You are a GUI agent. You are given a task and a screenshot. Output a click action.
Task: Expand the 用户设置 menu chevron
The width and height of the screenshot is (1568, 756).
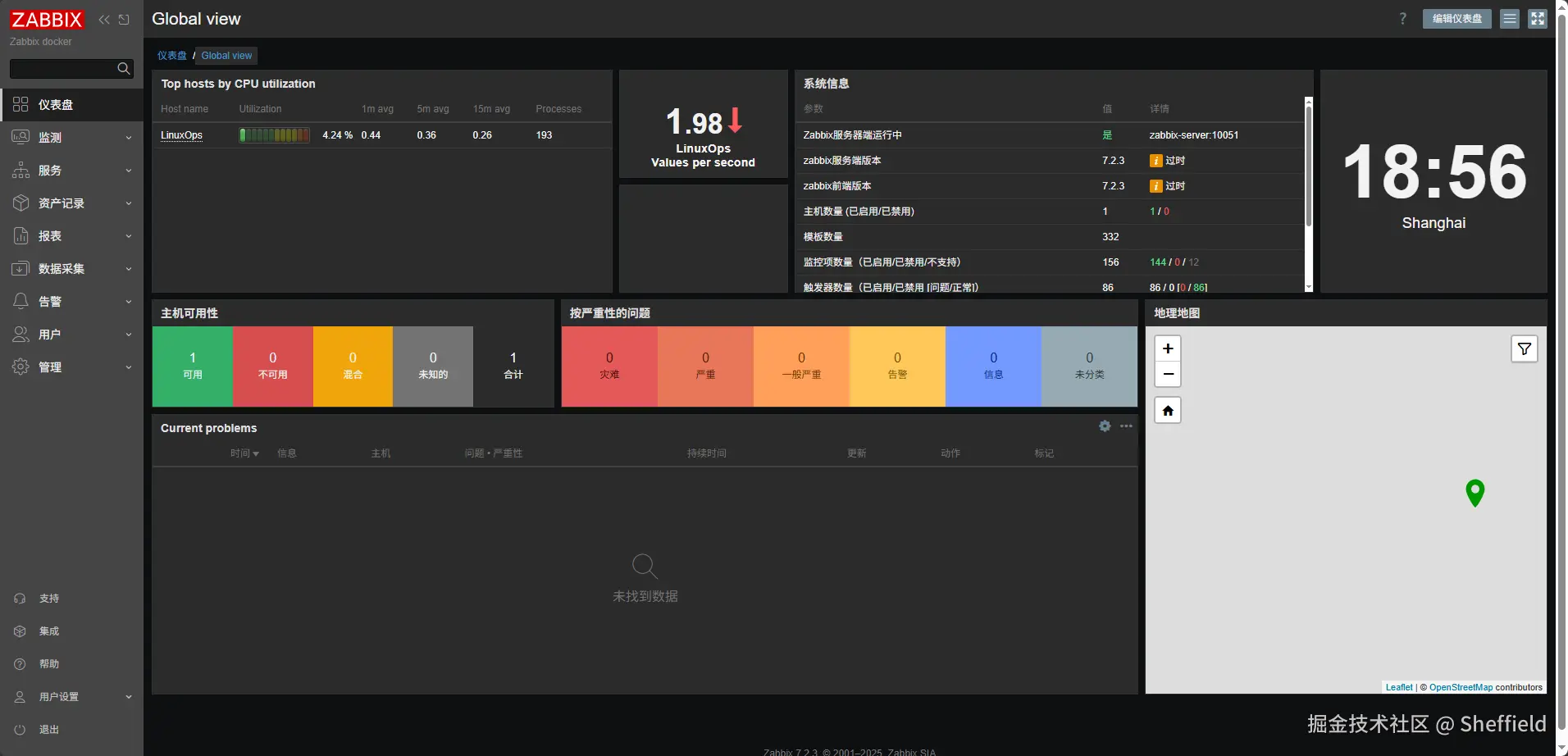coord(129,697)
